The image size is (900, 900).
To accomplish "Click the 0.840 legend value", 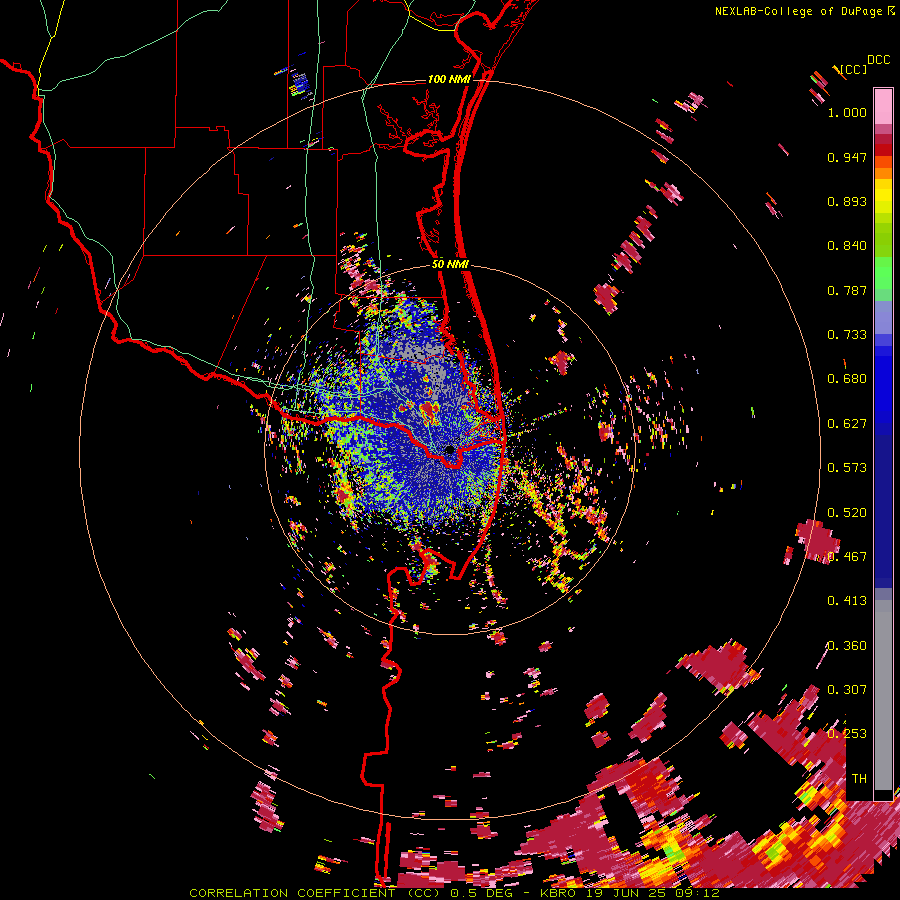I will 847,246.
